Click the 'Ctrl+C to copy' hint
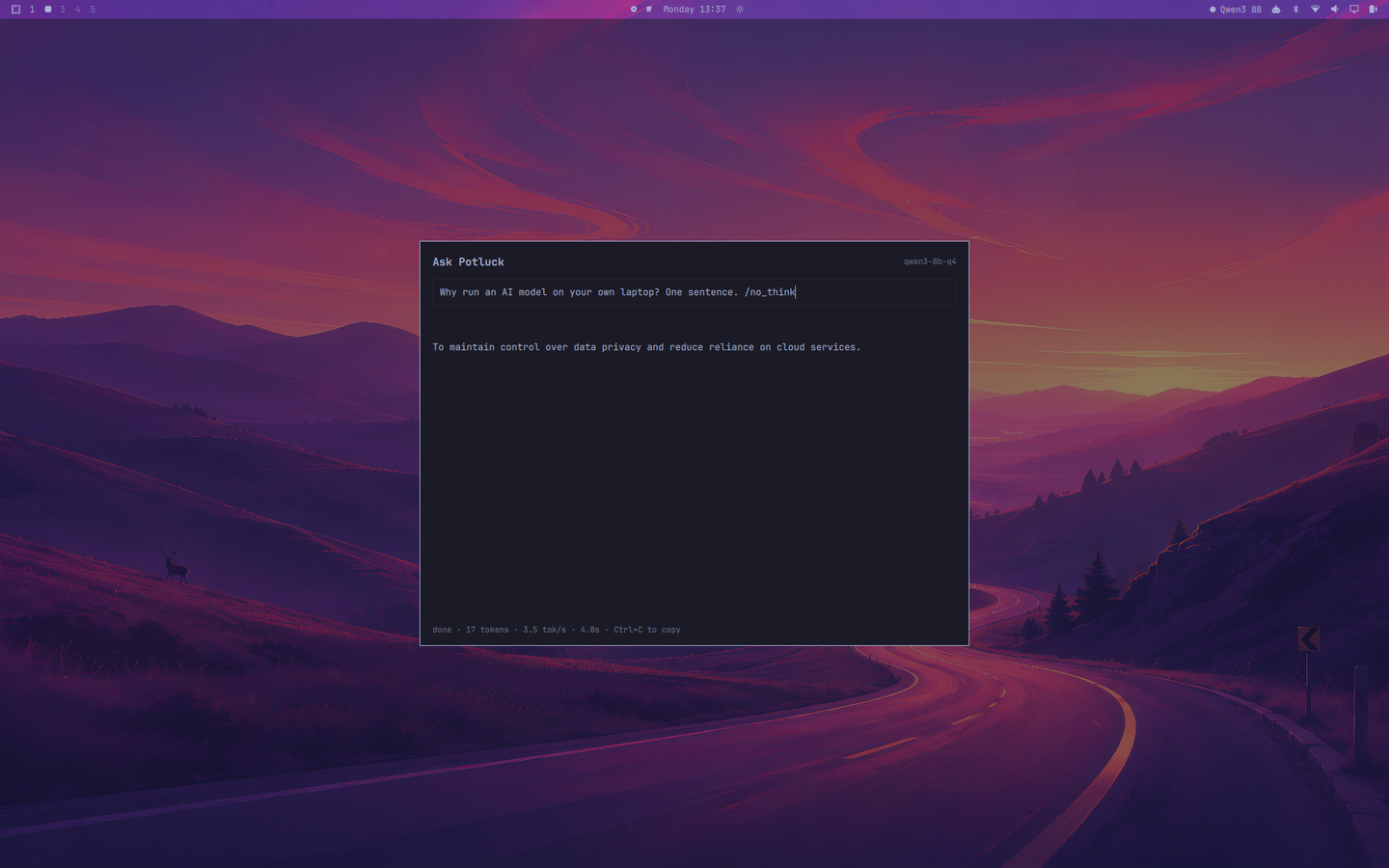Screen dimensions: 1389x868 647,630
